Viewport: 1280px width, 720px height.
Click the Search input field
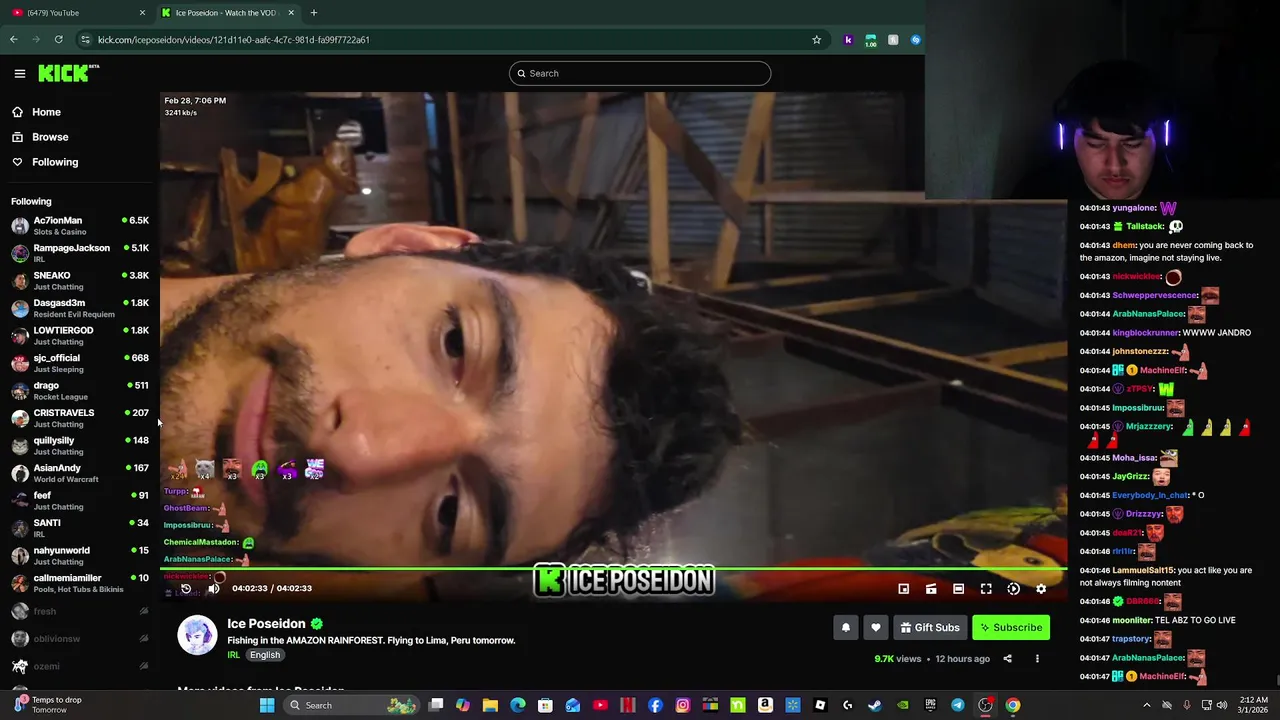click(640, 73)
